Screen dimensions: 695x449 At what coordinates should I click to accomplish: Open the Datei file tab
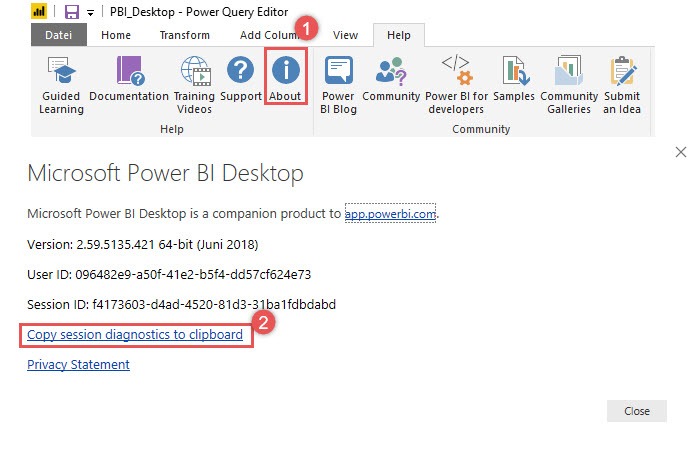(59, 35)
